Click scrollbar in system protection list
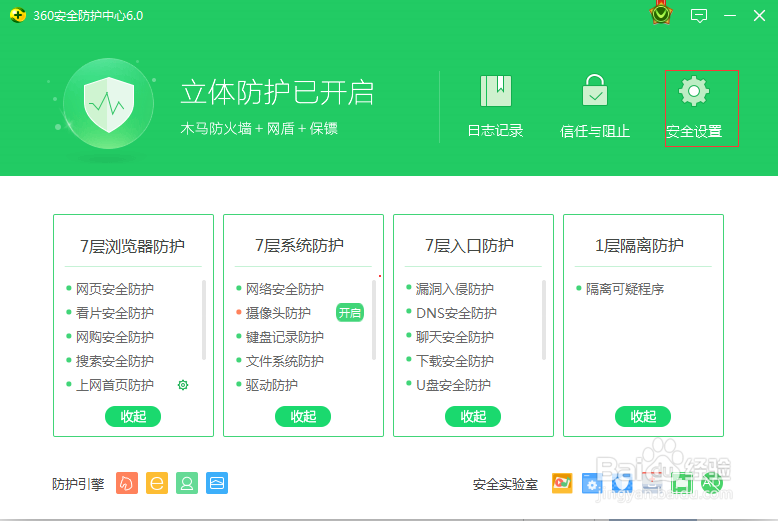The height and width of the screenshot is (521, 778). tap(374, 320)
